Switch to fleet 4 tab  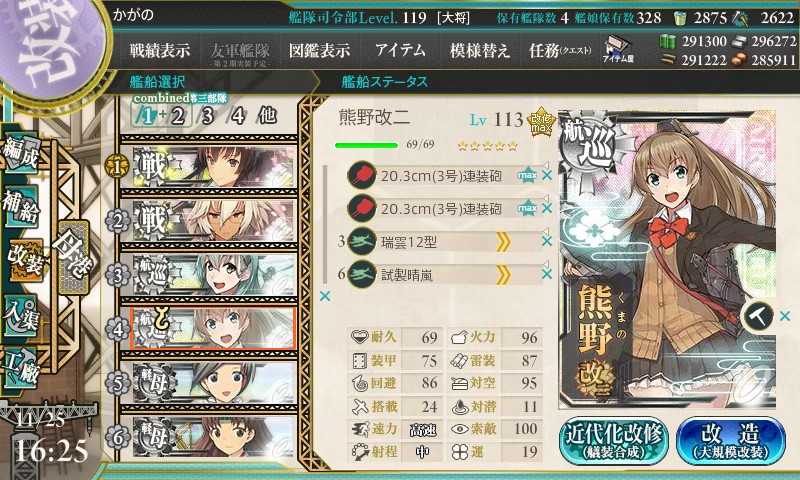click(x=238, y=116)
